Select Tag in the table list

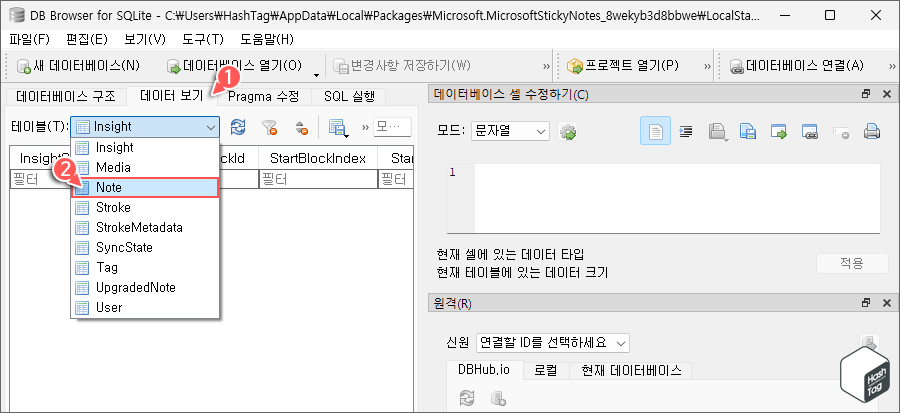click(145, 267)
